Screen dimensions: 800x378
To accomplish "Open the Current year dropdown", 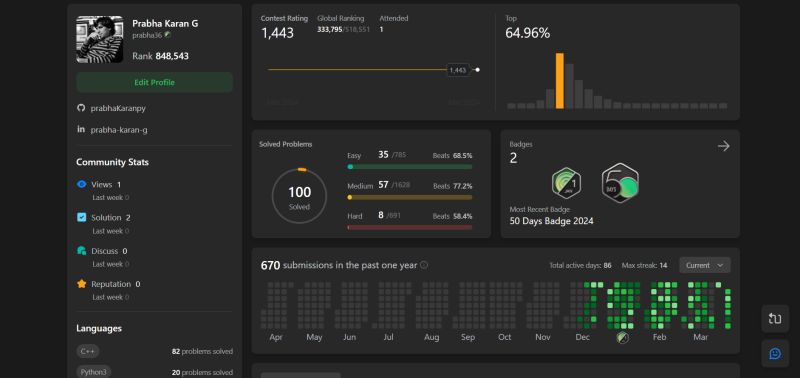I will [705, 265].
